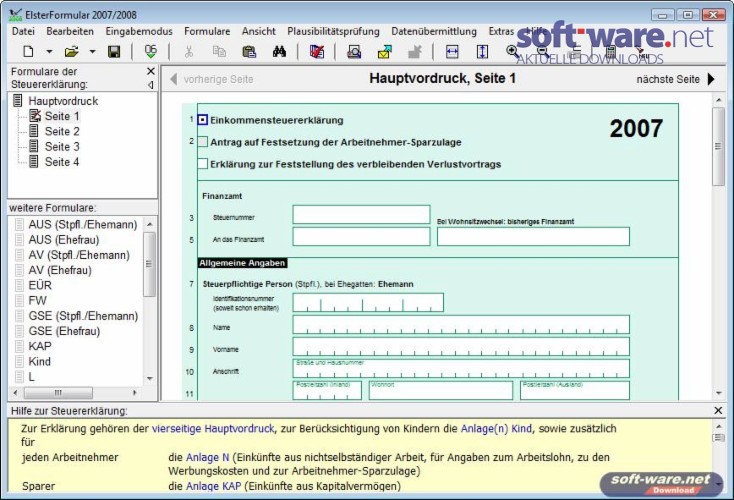Open the Bearbeiten menu
The image size is (734, 500).
[70, 31]
